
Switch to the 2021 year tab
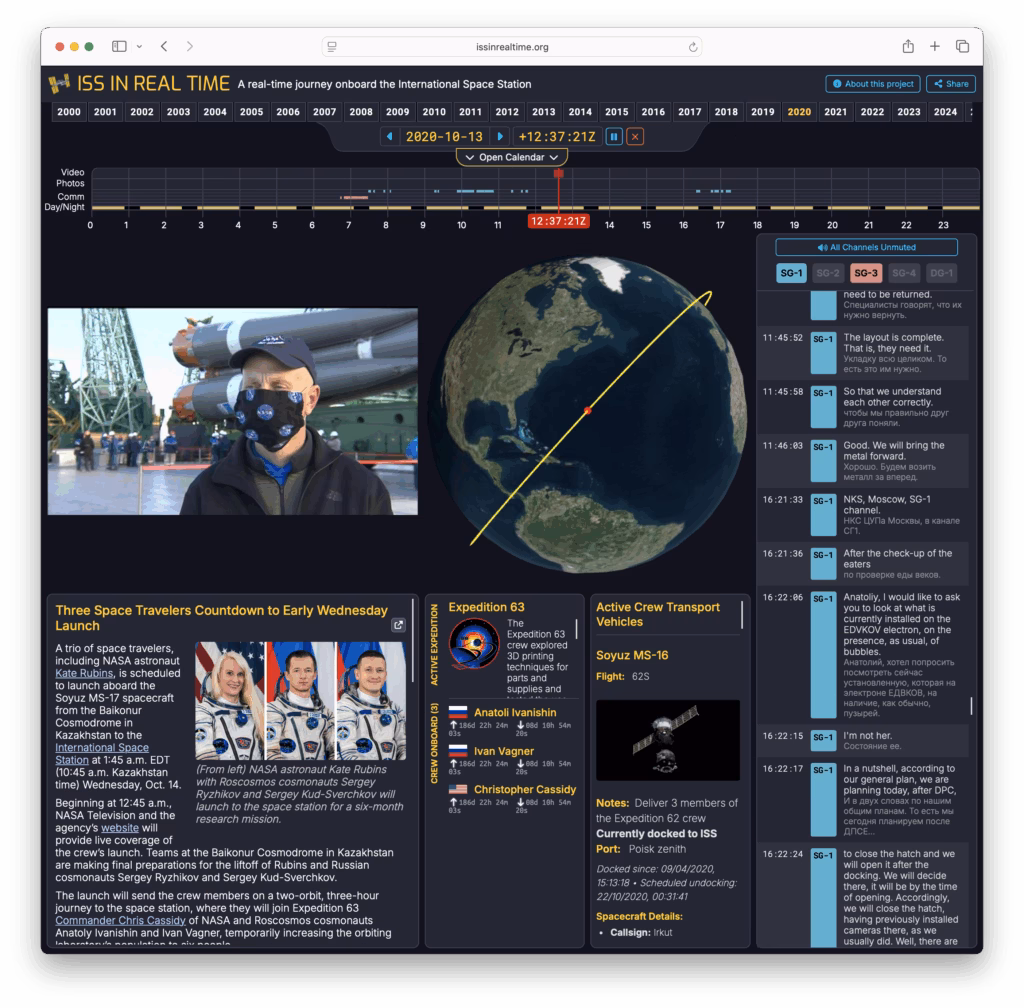835,112
